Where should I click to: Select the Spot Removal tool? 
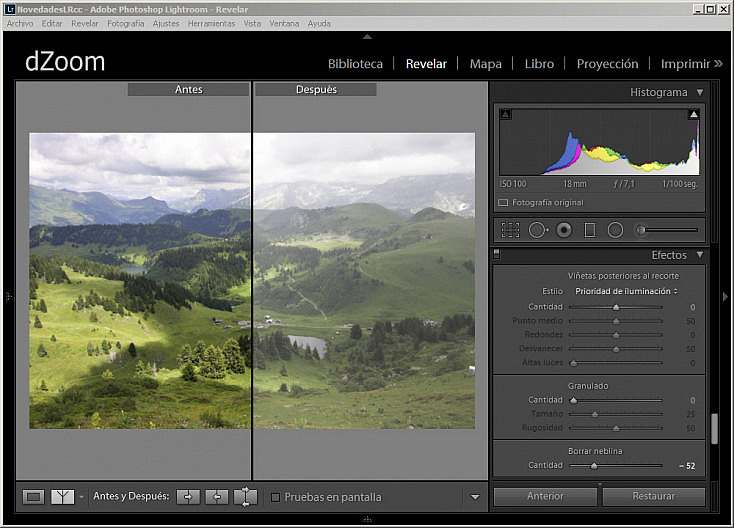[538, 230]
